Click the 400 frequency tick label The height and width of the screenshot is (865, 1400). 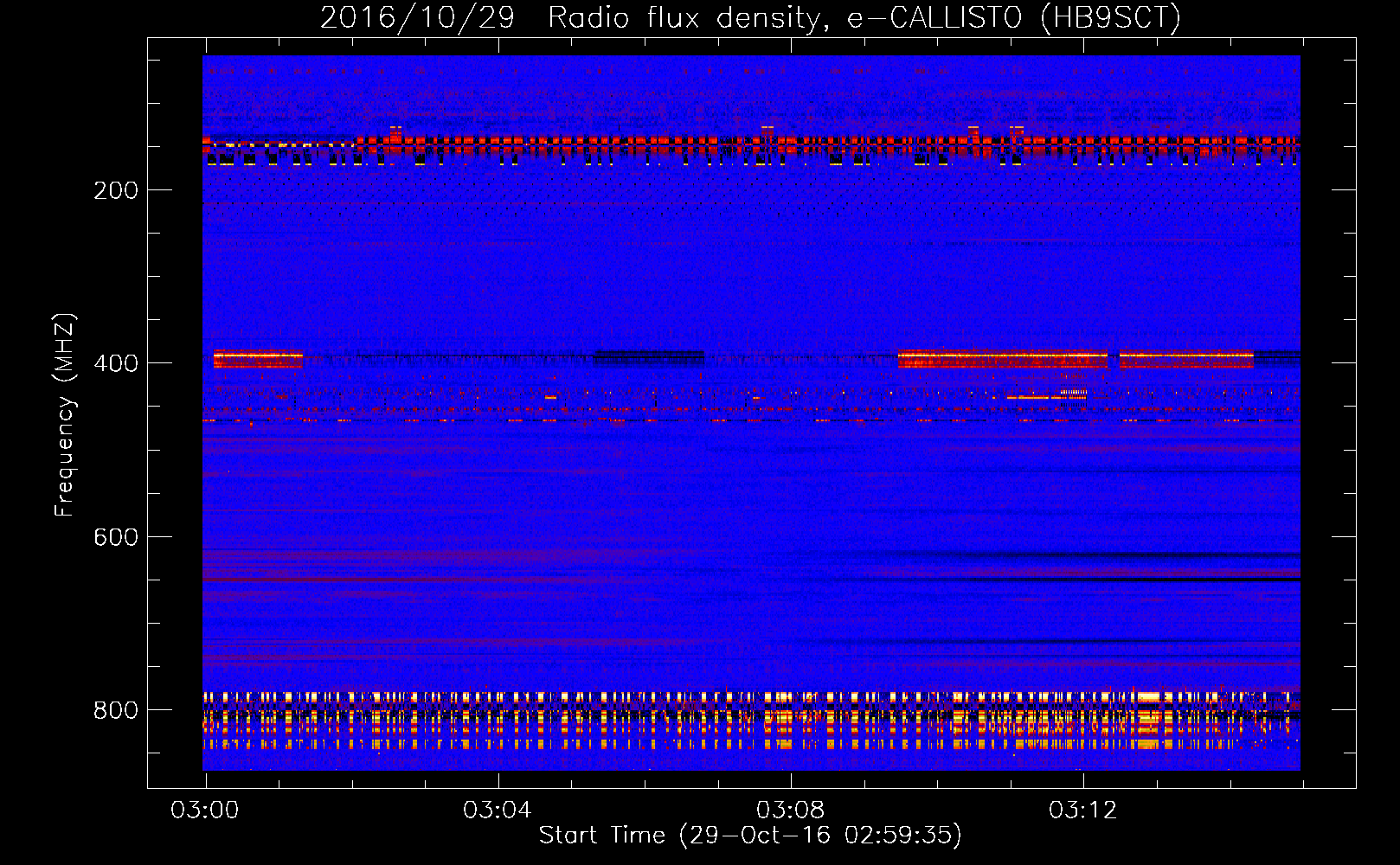116,363
